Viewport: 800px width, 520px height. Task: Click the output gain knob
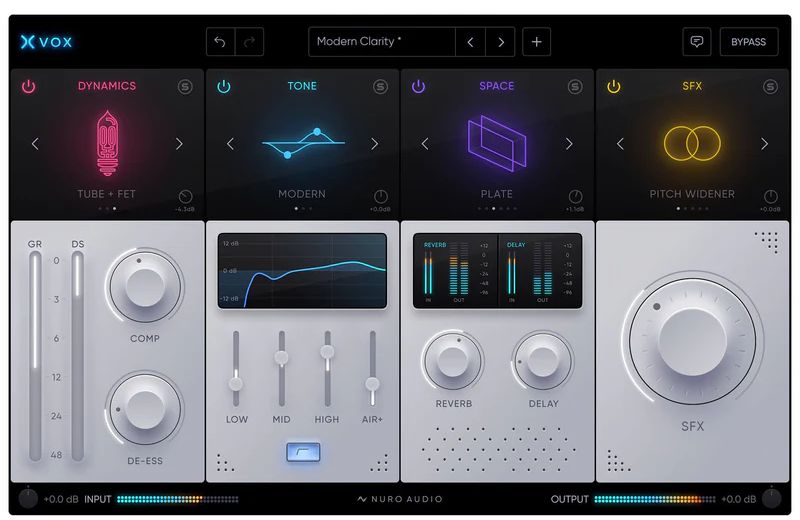pos(771,499)
